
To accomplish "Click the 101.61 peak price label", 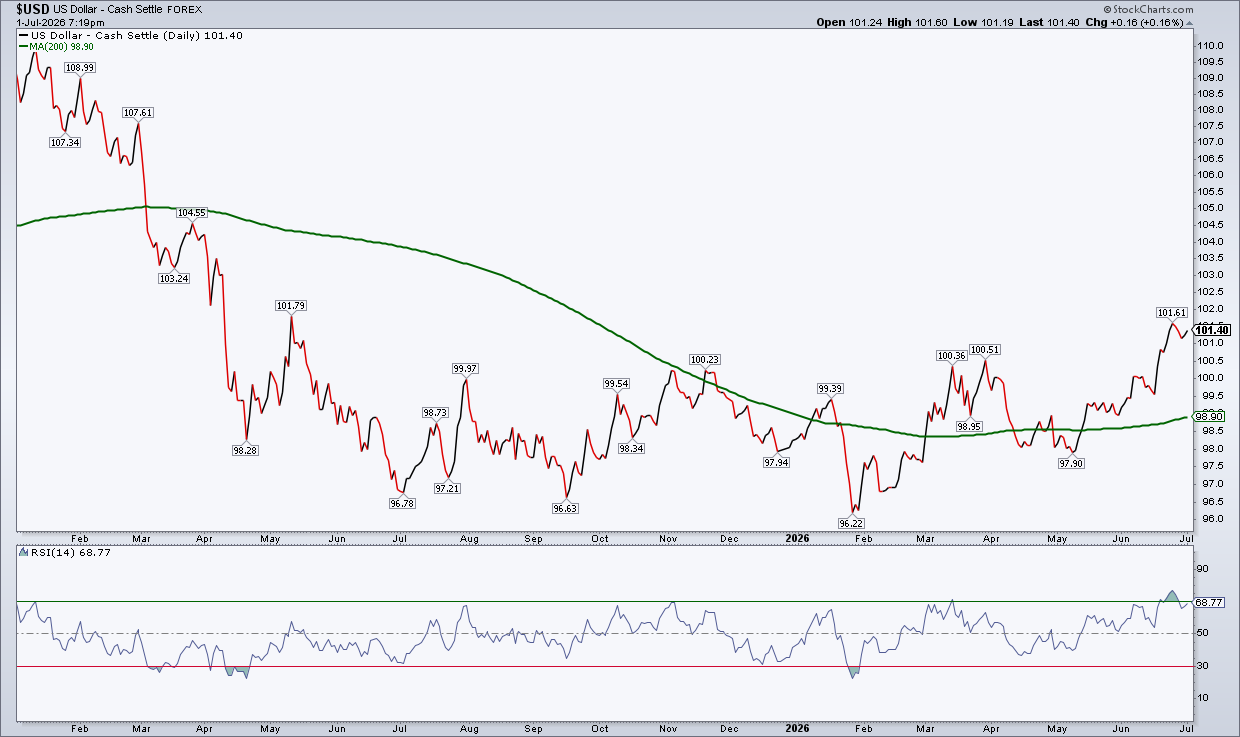I will click(1171, 313).
